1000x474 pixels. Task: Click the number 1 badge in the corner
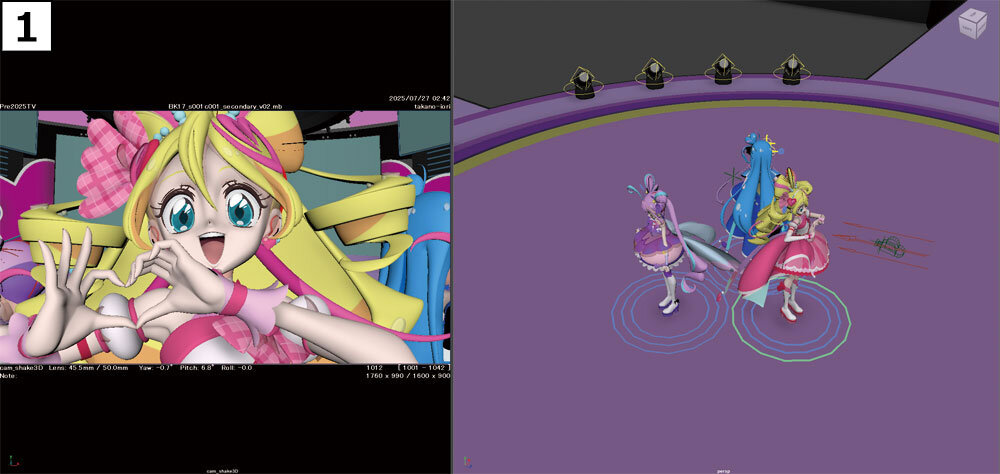click(26, 26)
